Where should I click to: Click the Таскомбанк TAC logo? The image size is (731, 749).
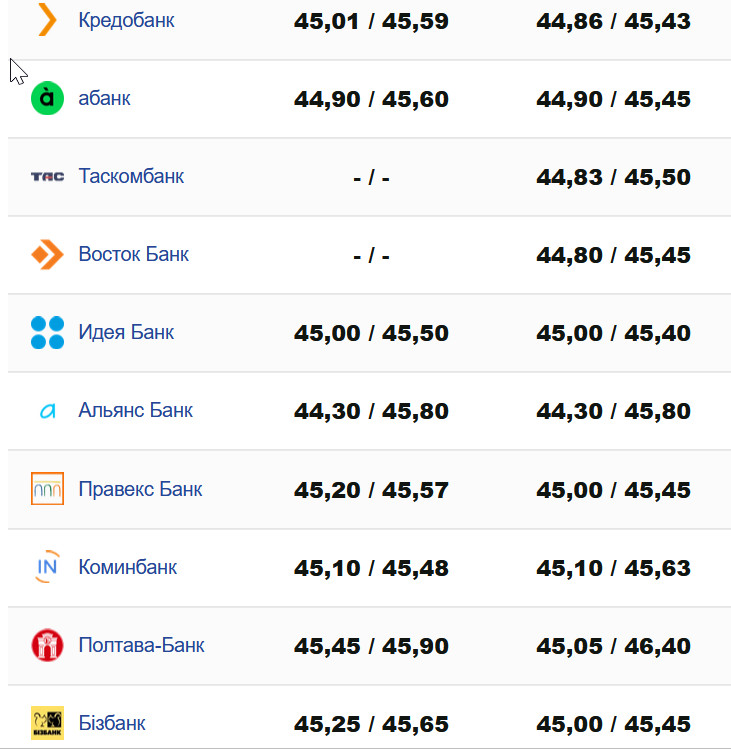tap(47, 176)
